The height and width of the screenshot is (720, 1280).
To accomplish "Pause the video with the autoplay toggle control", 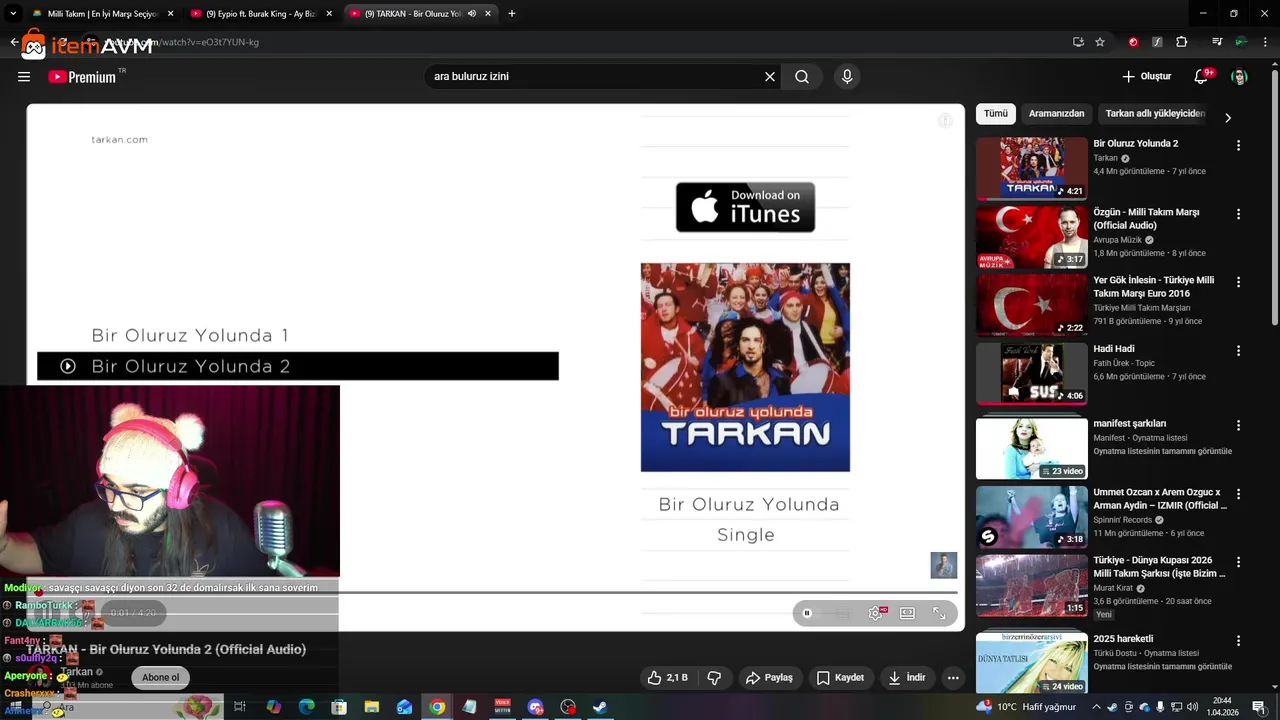I will 808,613.
